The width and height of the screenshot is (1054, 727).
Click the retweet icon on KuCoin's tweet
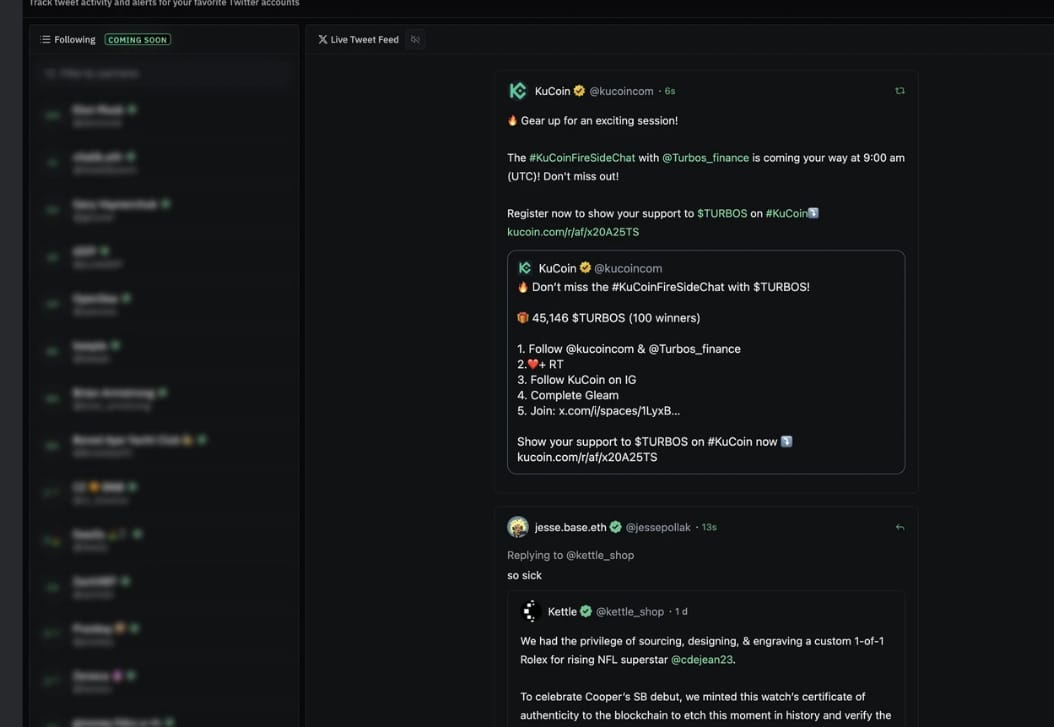tap(899, 90)
